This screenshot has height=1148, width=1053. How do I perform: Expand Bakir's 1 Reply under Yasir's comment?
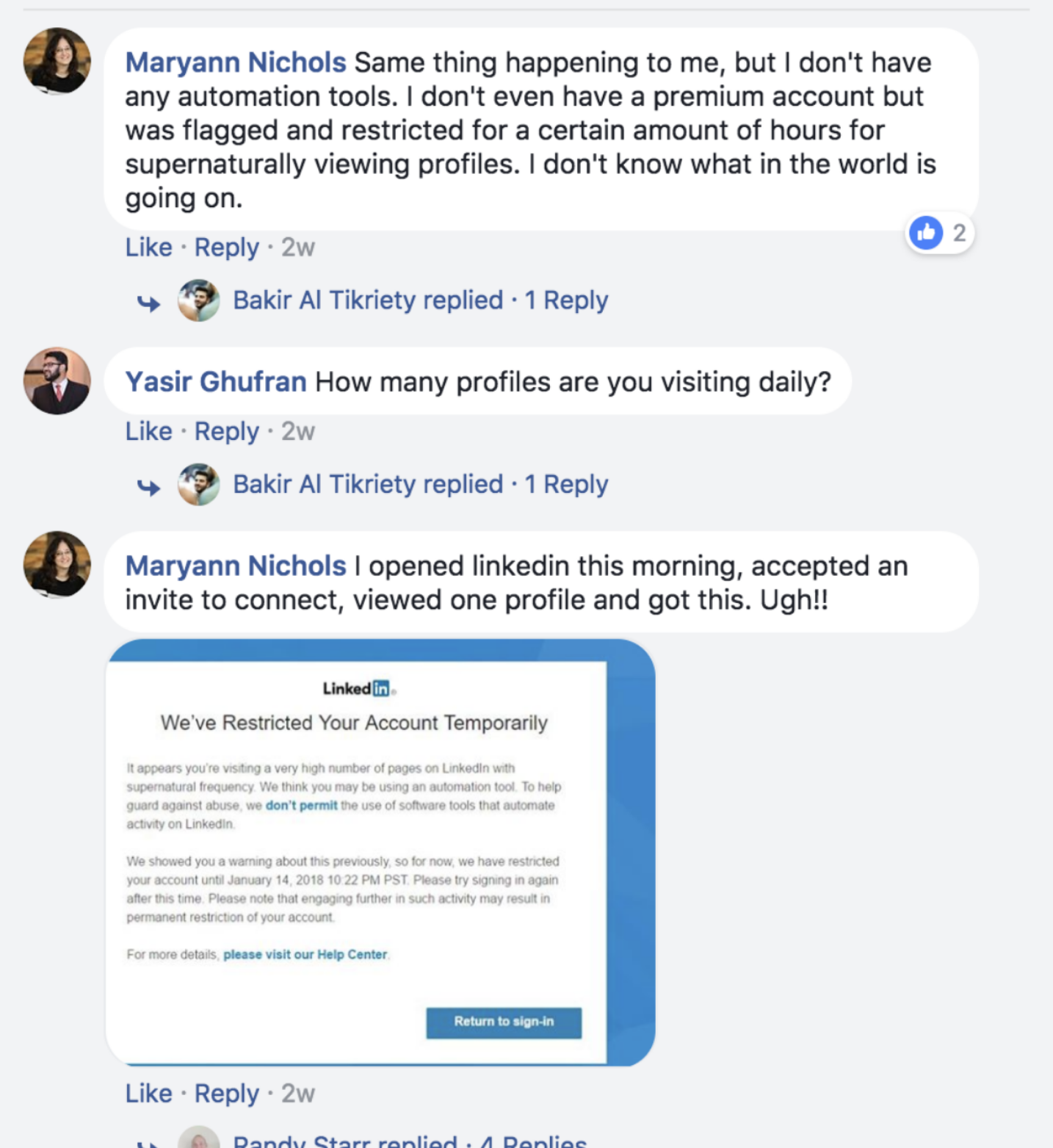[x=566, y=485]
